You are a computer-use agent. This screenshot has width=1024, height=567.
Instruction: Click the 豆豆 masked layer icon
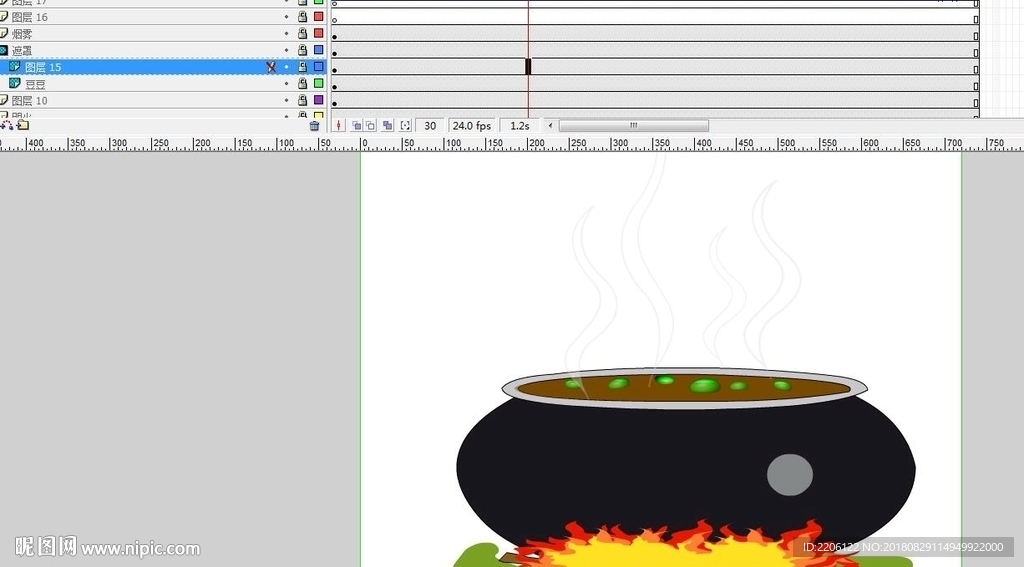tap(14, 84)
